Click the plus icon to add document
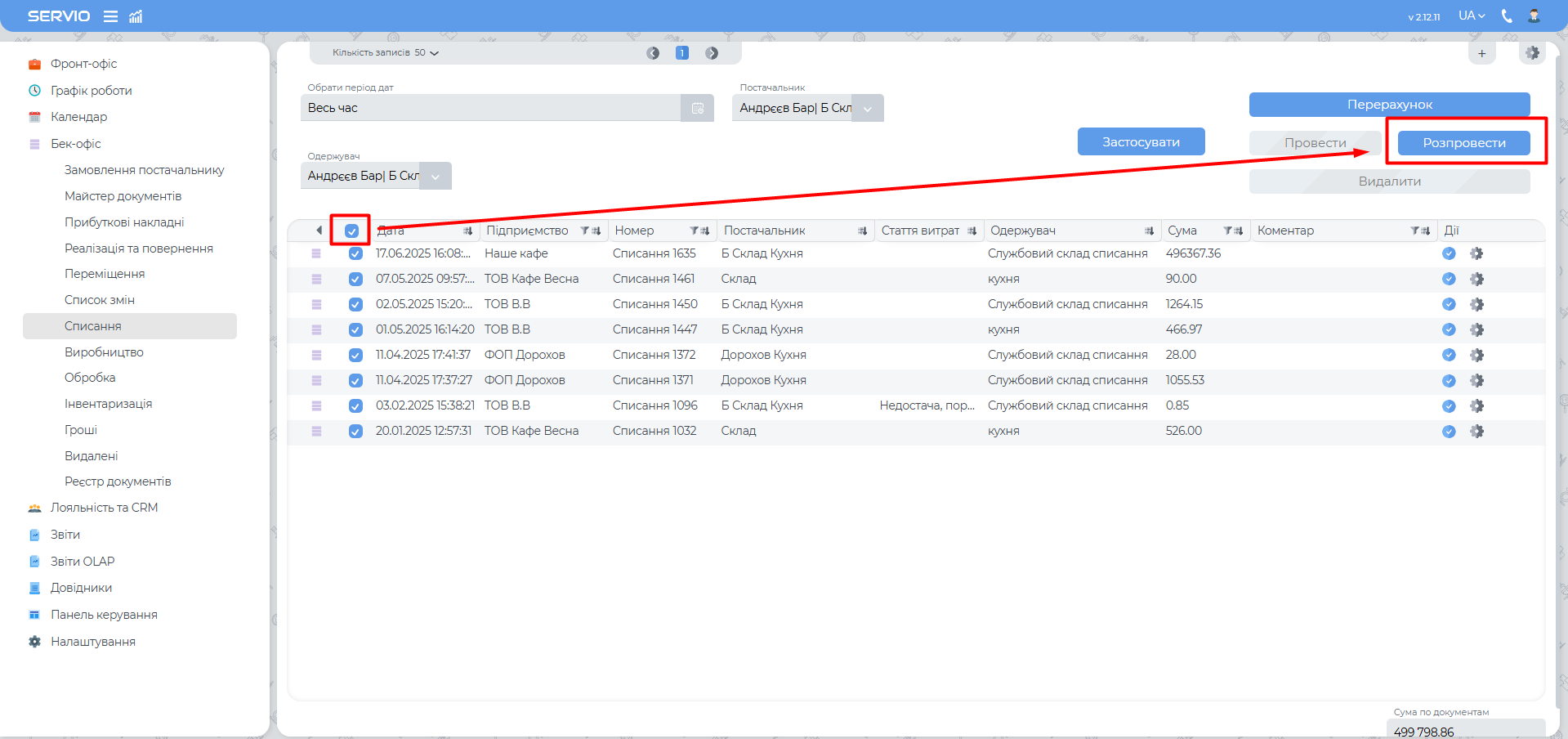 click(1481, 53)
